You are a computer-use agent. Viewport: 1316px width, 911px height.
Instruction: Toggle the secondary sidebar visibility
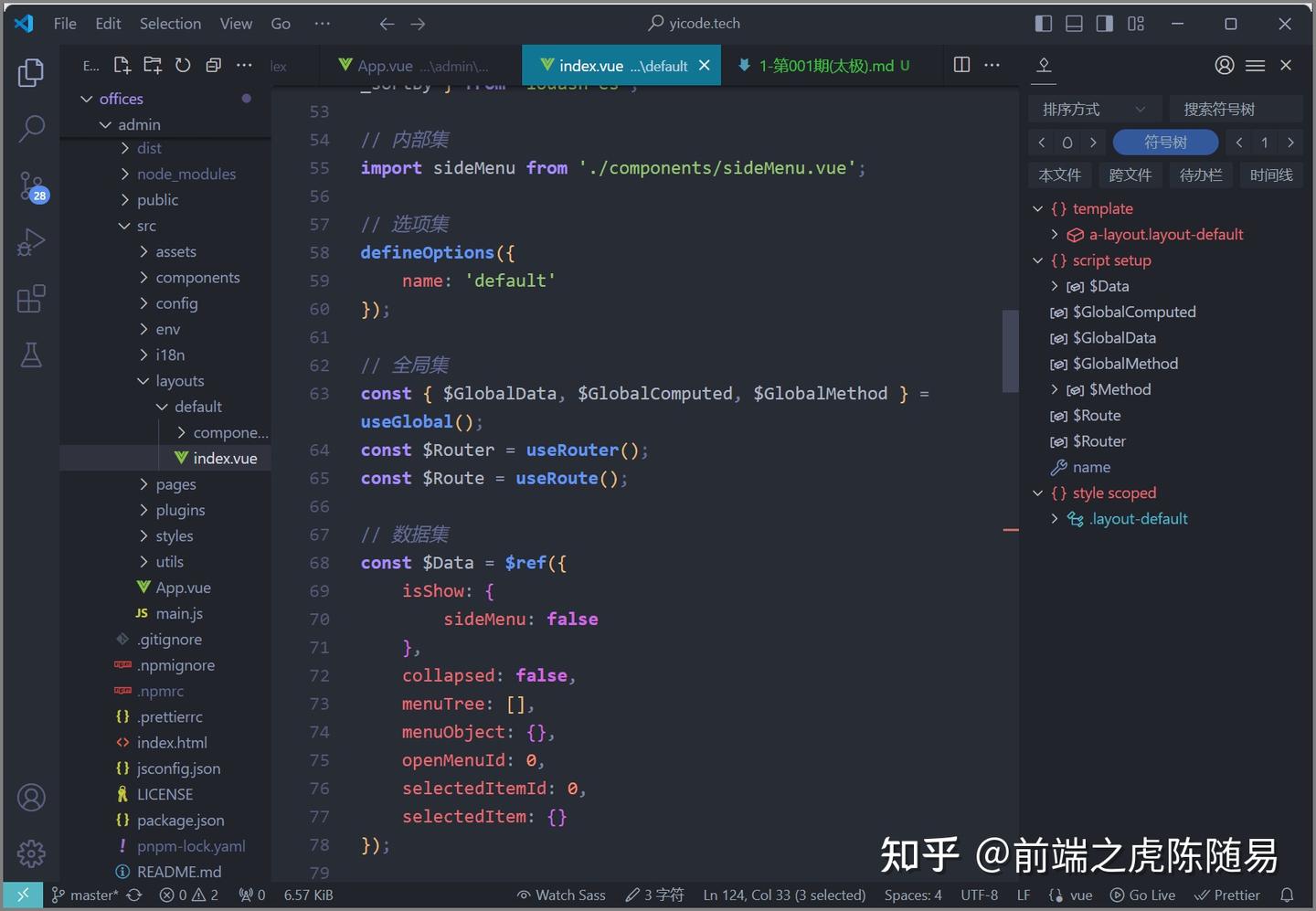tap(1103, 23)
